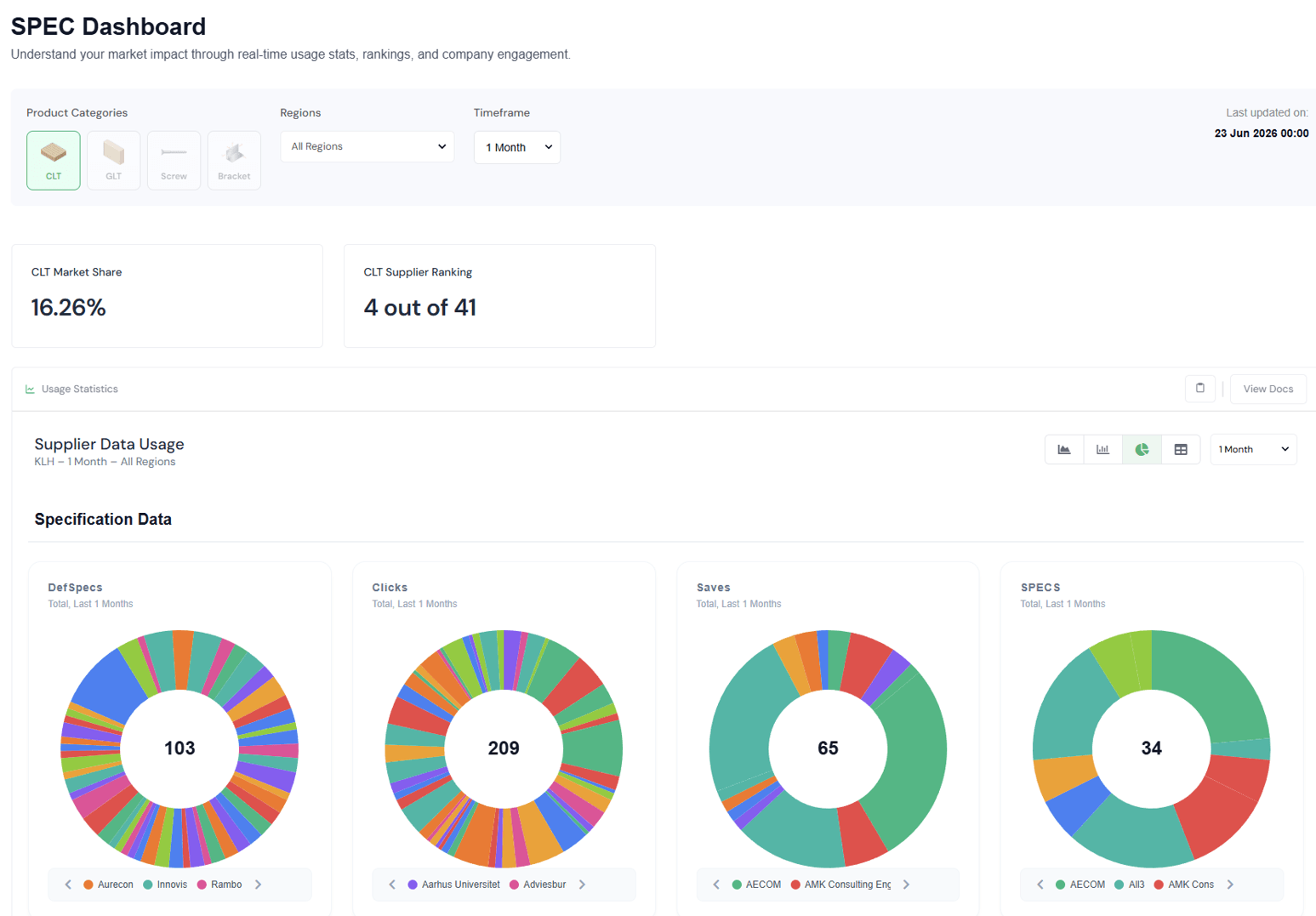Click the '4 out of 41' ranking value
Viewport: 1316px width, 916px height.
point(420,307)
